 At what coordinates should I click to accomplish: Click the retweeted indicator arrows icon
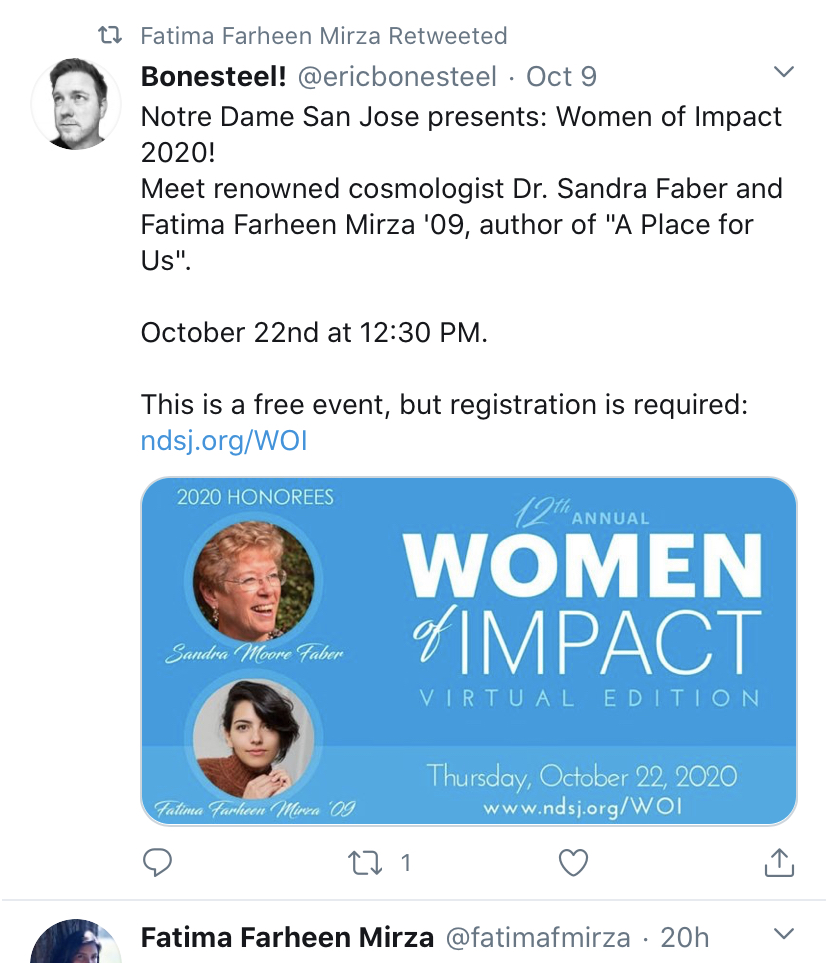110,36
